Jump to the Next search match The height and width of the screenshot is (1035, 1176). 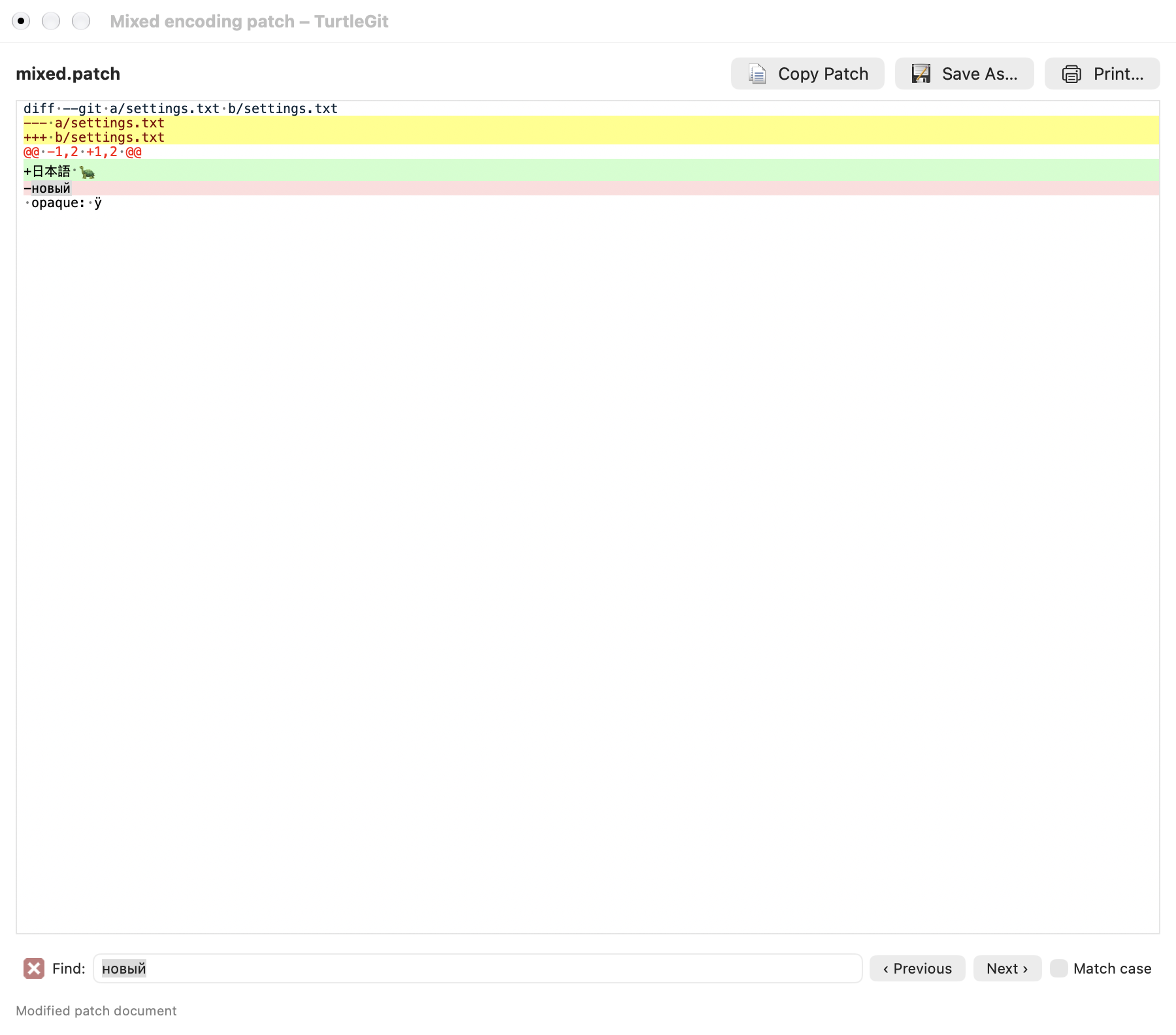point(1007,968)
